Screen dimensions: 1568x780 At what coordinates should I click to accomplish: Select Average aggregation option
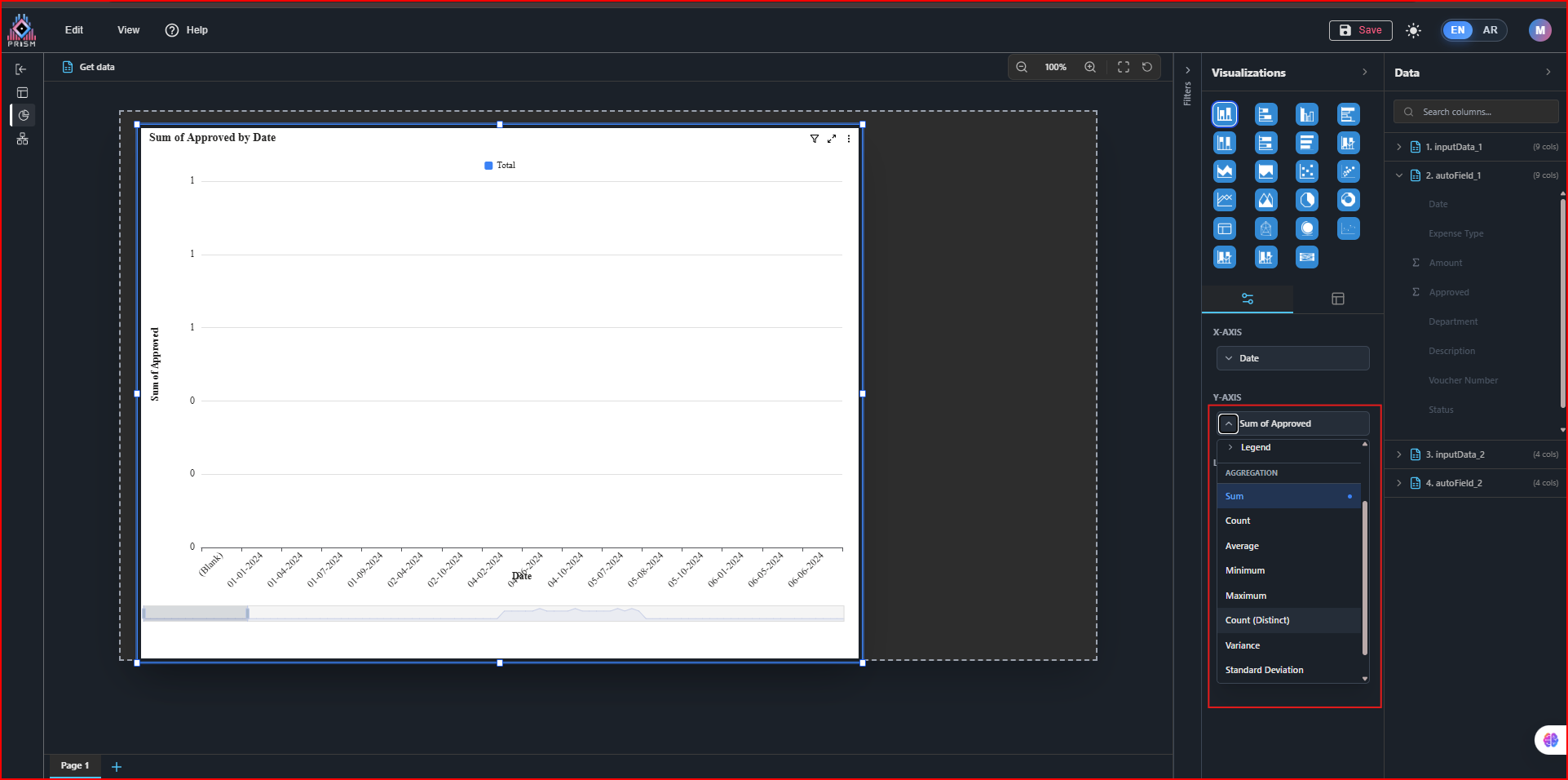coord(1242,546)
